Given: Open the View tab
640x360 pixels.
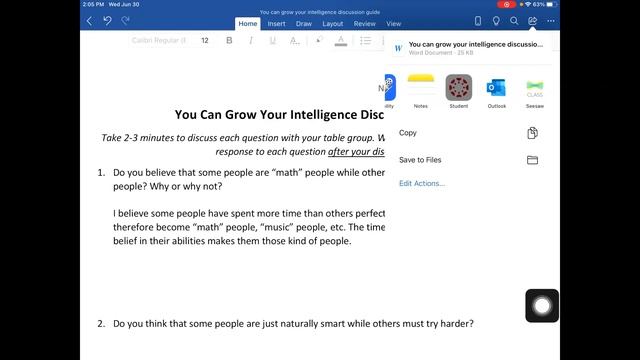Looking at the screenshot, I should pos(394,24).
